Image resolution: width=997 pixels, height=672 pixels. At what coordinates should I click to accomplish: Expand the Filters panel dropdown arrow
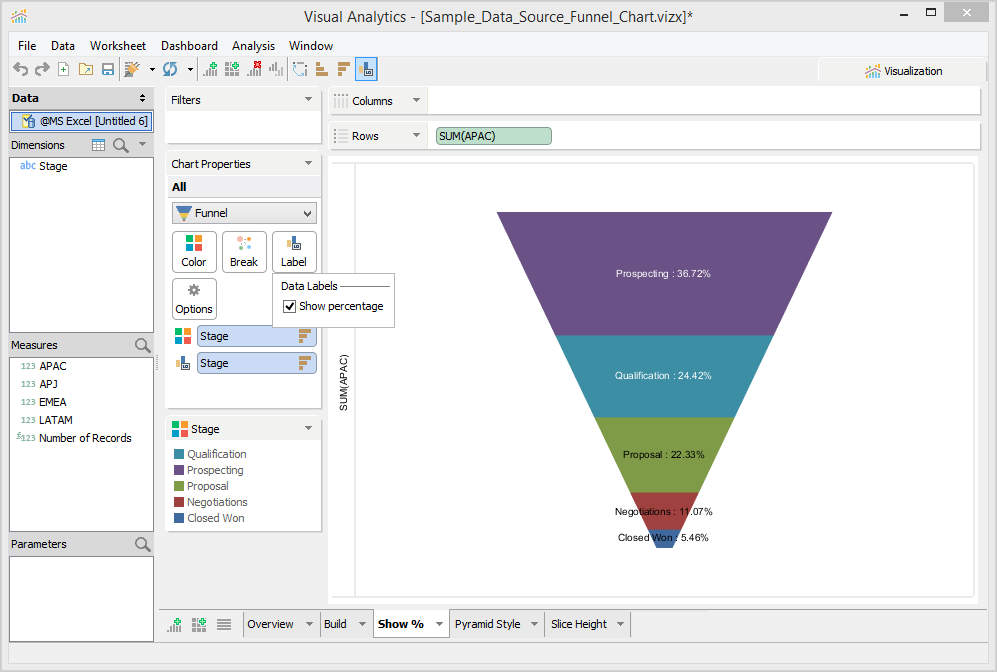[x=308, y=99]
